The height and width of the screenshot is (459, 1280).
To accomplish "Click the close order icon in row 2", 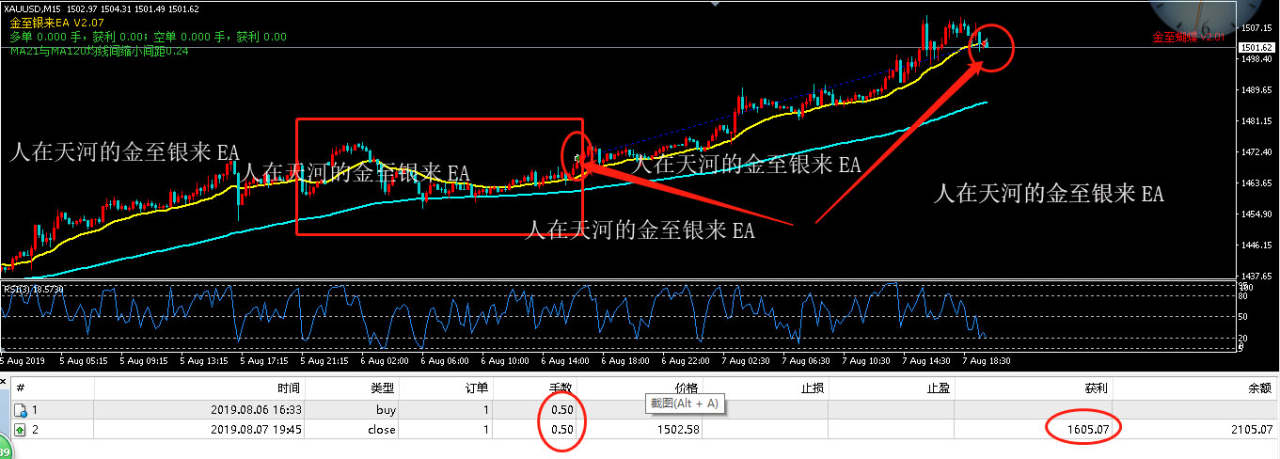I will (x=20, y=430).
